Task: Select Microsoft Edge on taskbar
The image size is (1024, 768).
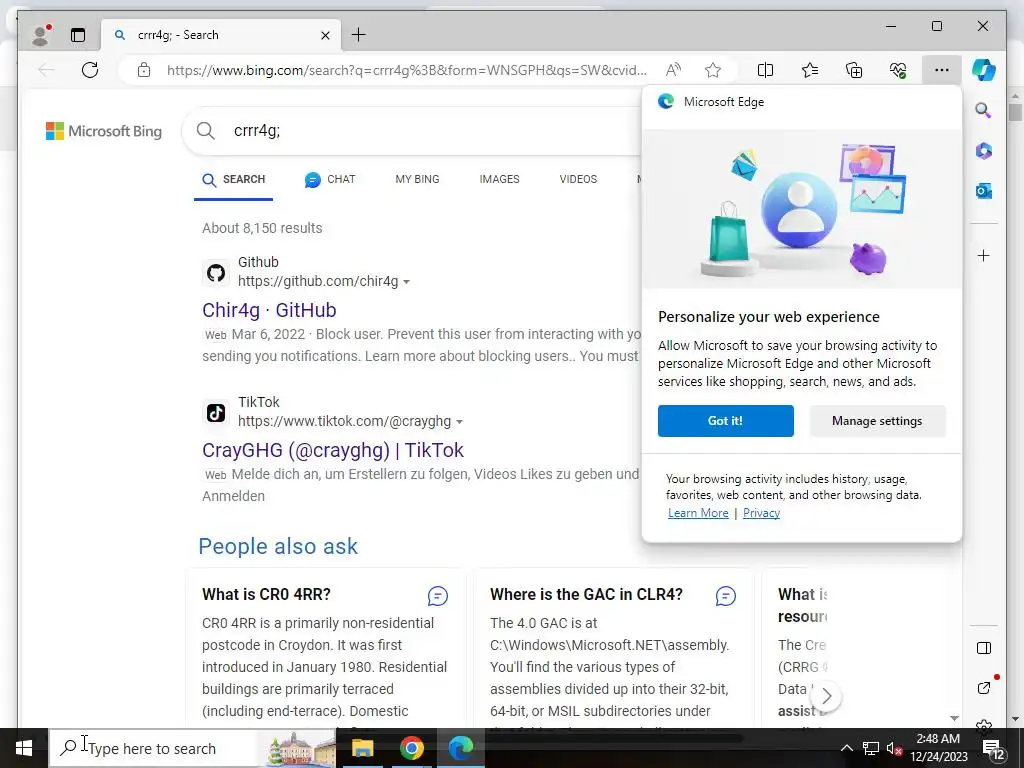Action: click(x=460, y=748)
